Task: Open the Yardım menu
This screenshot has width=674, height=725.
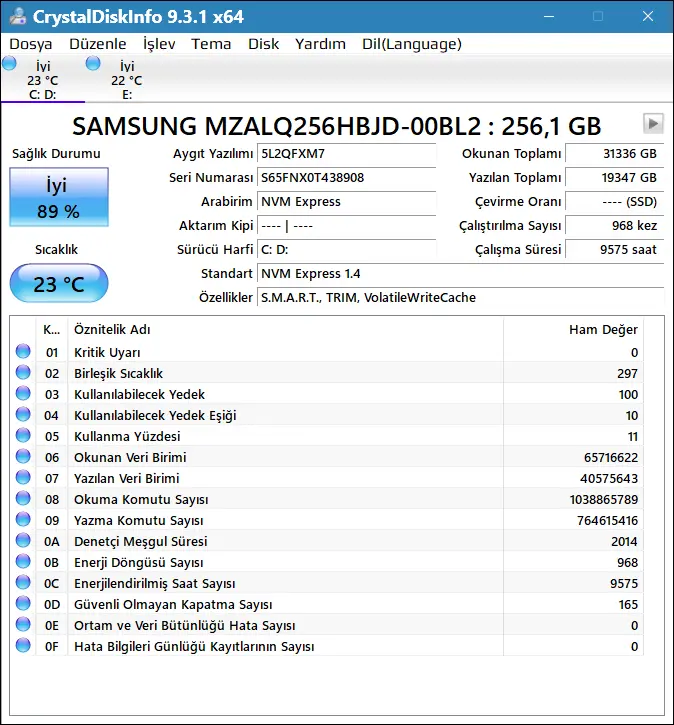Action: pyautogui.click(x=320, y=44)
